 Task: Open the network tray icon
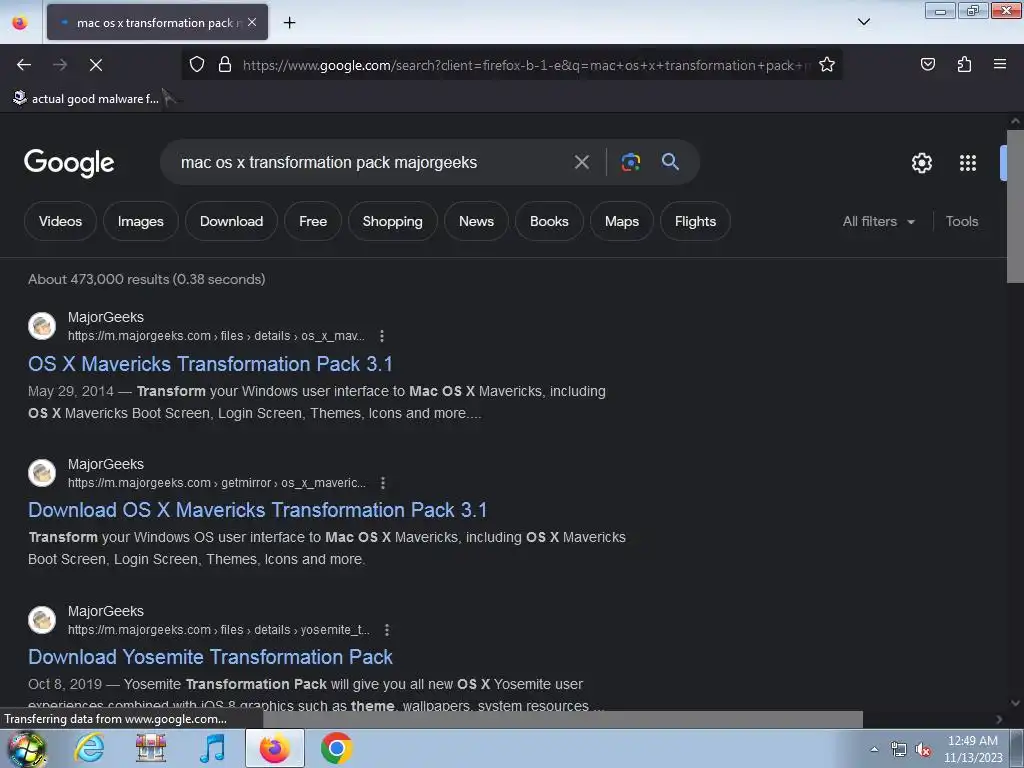click(899, 750)
